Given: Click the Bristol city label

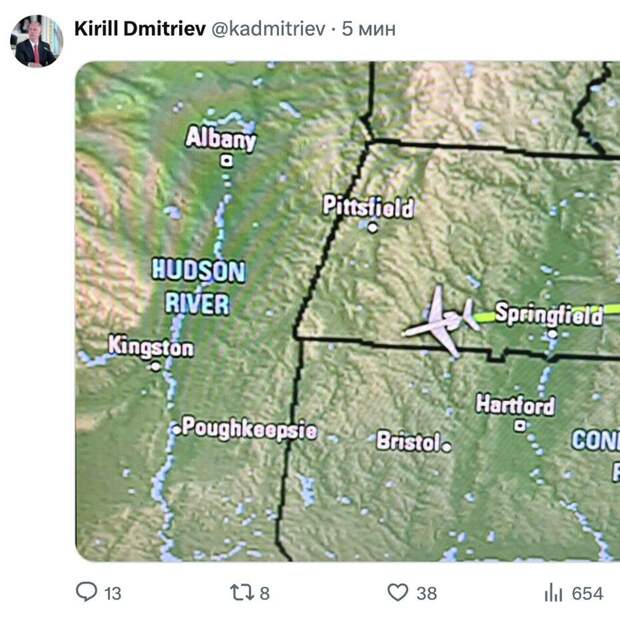Looking at the screenshot, I should pos(408,441).
